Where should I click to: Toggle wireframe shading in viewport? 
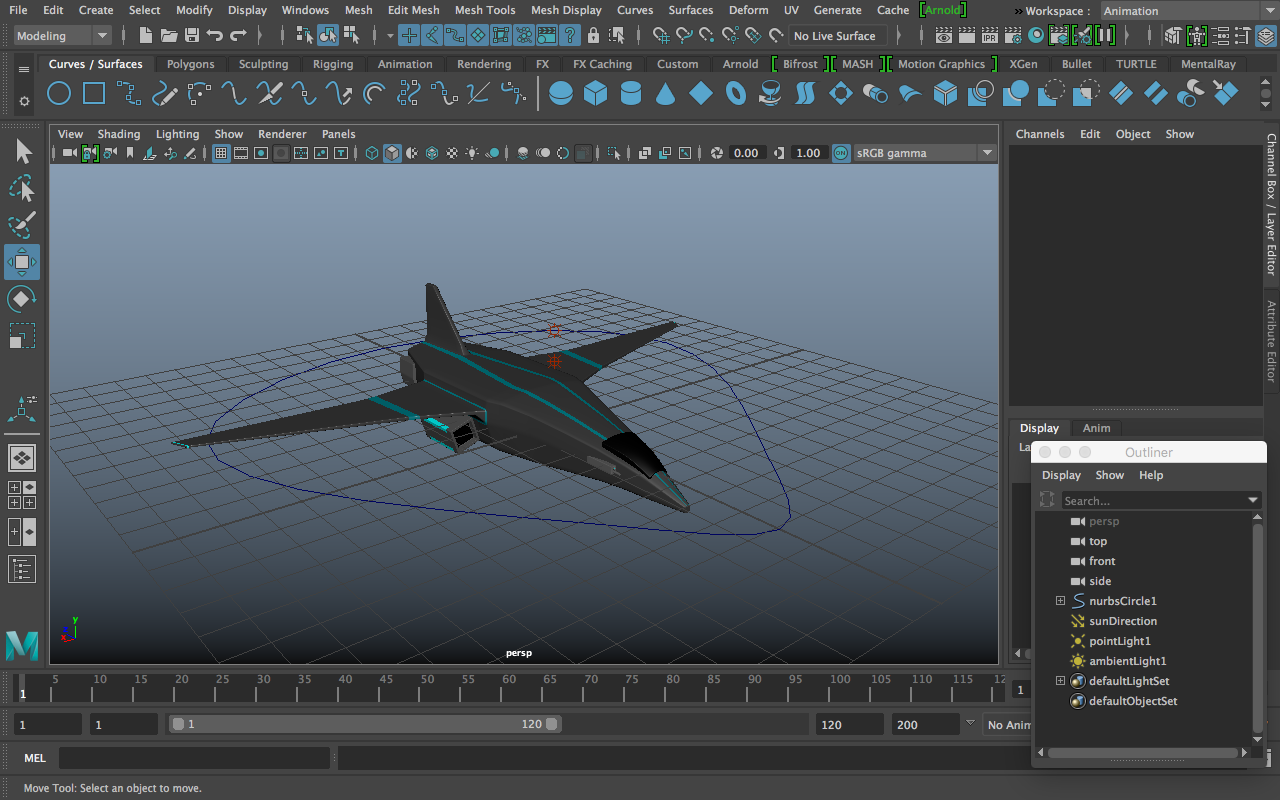click(x=372, y=153)
